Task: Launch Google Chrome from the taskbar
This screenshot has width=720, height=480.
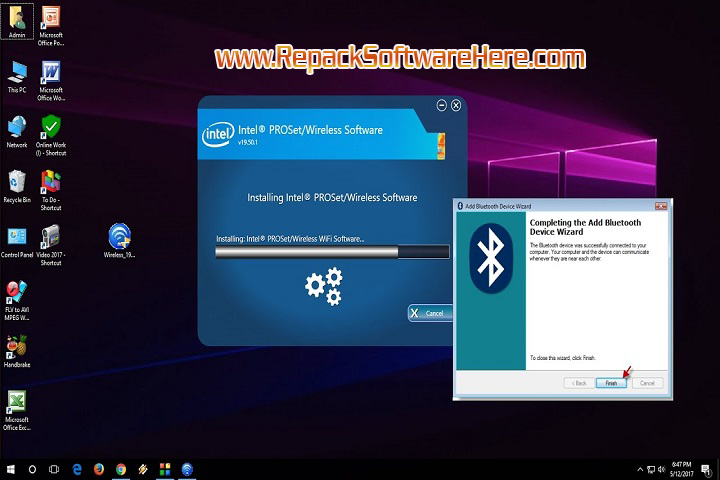Action: pyautogui.click(x=121, y=469)
